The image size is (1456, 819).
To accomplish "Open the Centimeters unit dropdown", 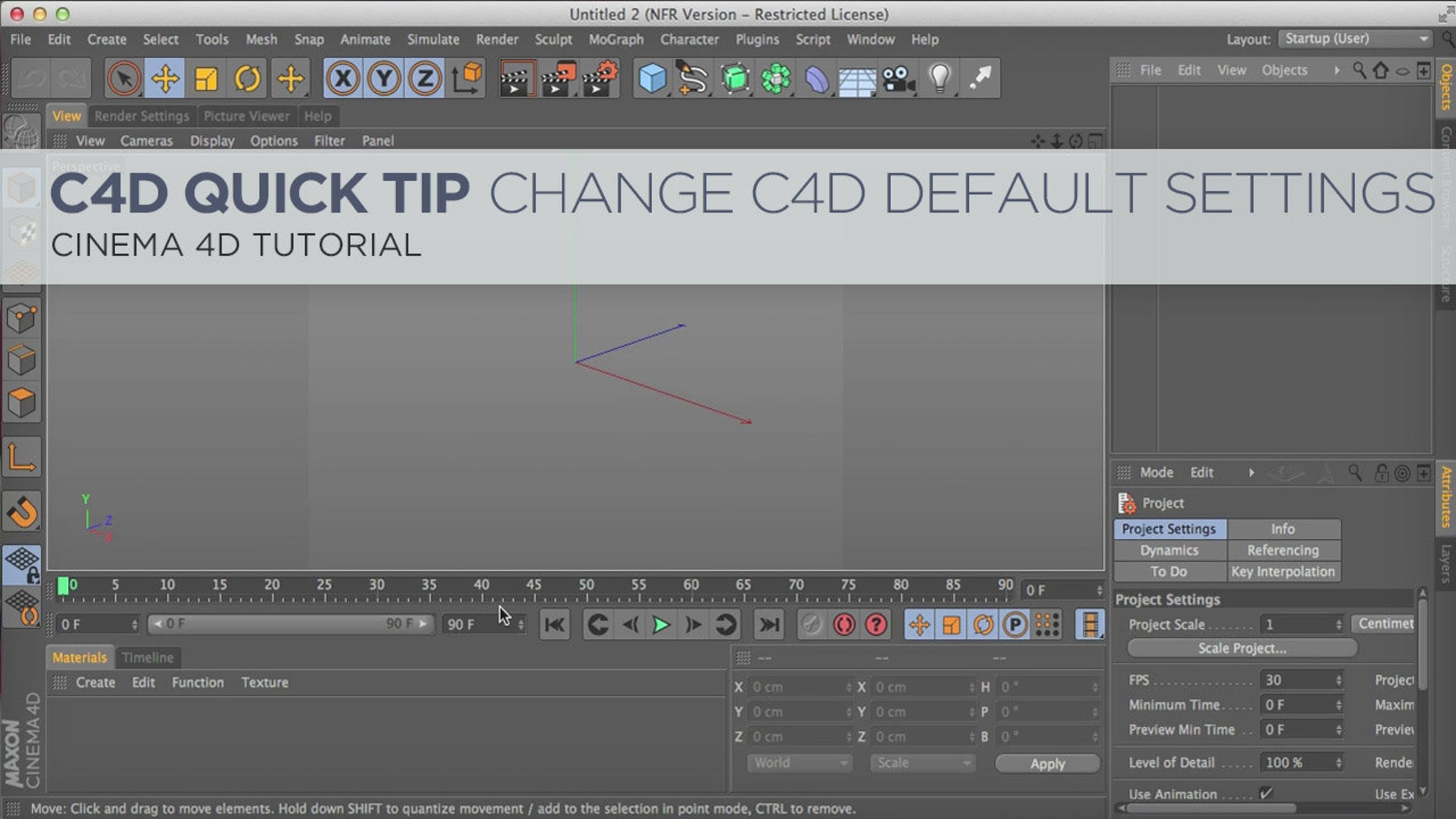I will pos(1383,624).
